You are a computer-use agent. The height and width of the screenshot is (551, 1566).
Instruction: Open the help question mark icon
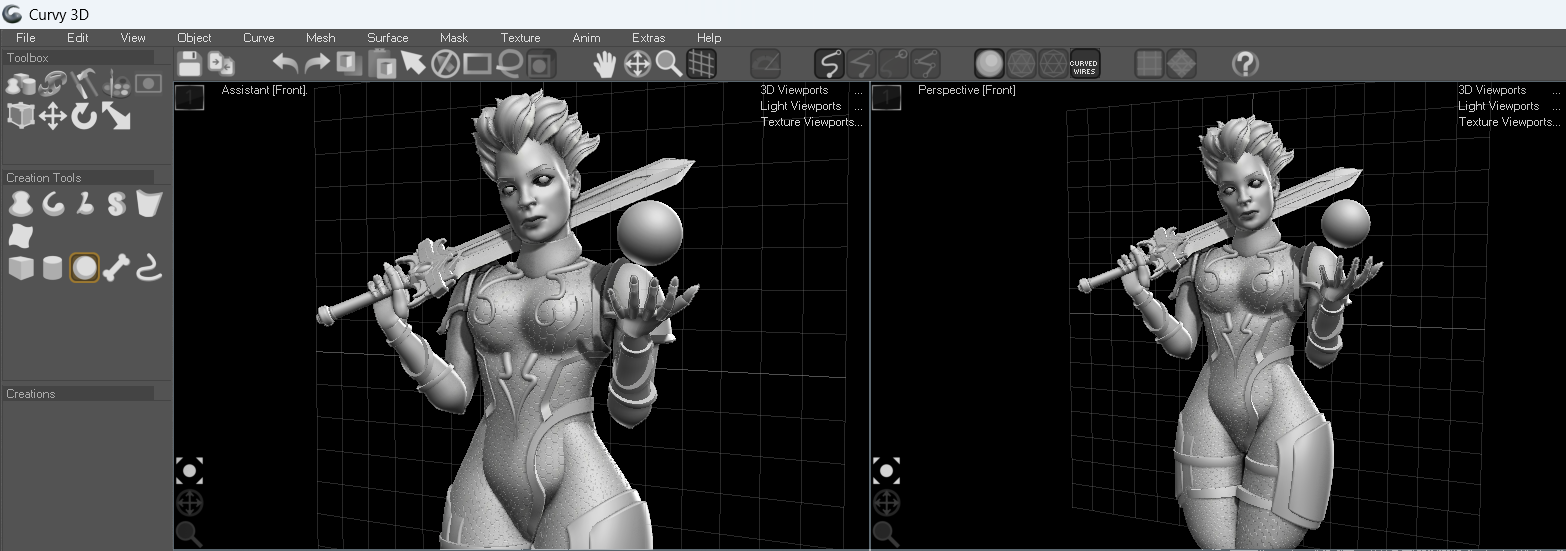coord(1245,64)
